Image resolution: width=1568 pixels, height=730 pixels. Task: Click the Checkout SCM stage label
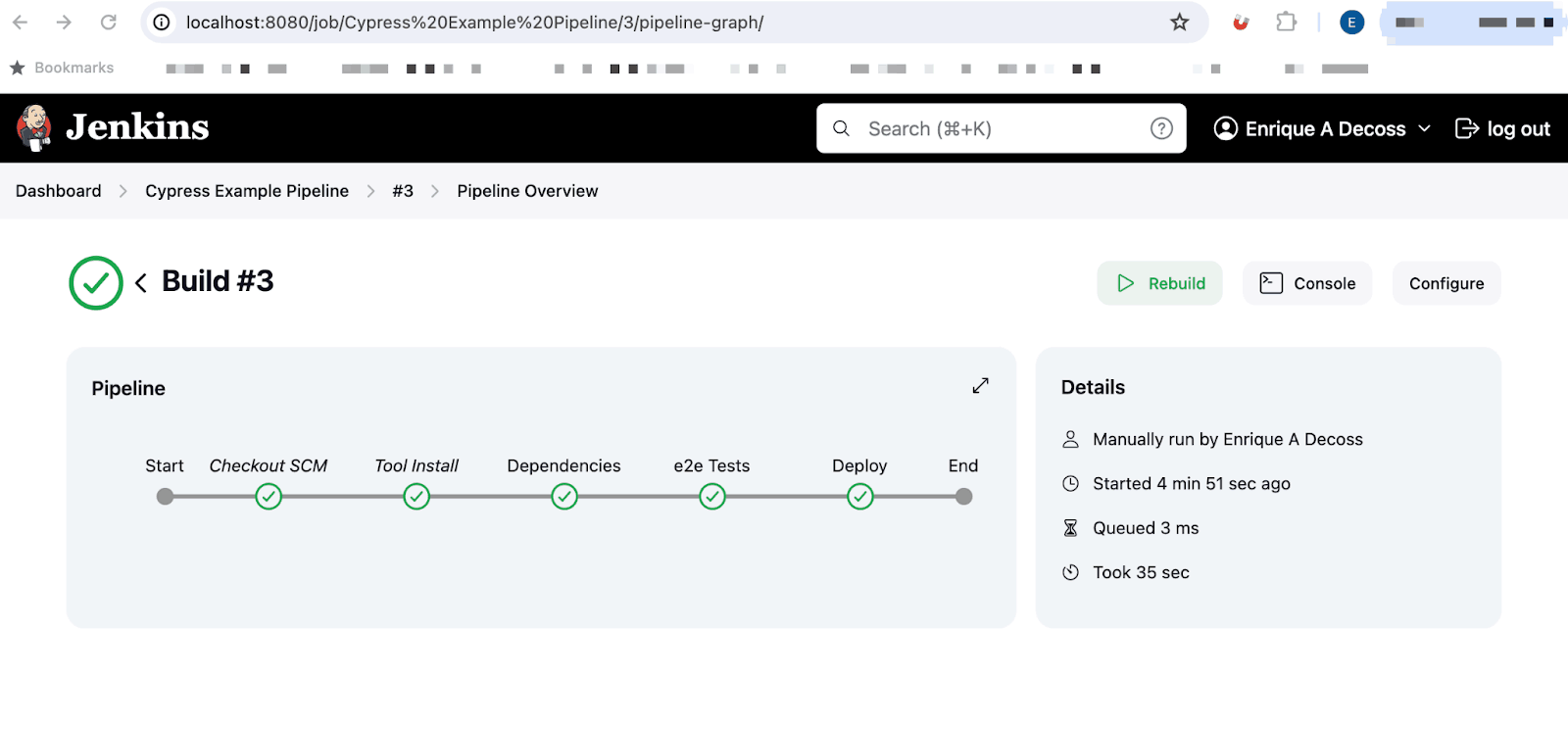click(x=269, y=465)
